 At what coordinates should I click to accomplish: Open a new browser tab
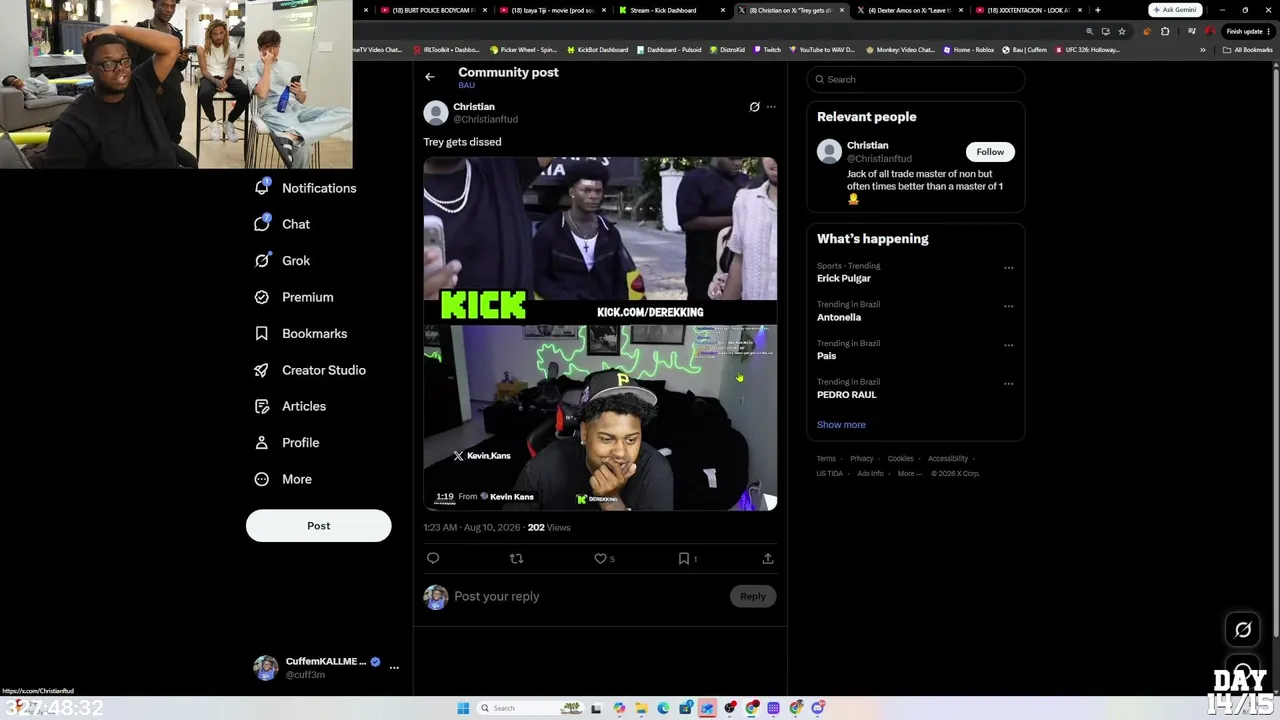coord(1097,10)
